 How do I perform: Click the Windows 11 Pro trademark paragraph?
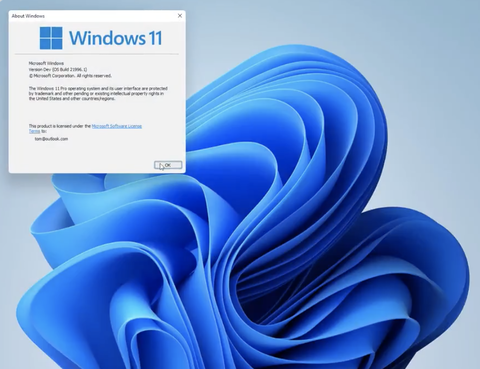98,93
